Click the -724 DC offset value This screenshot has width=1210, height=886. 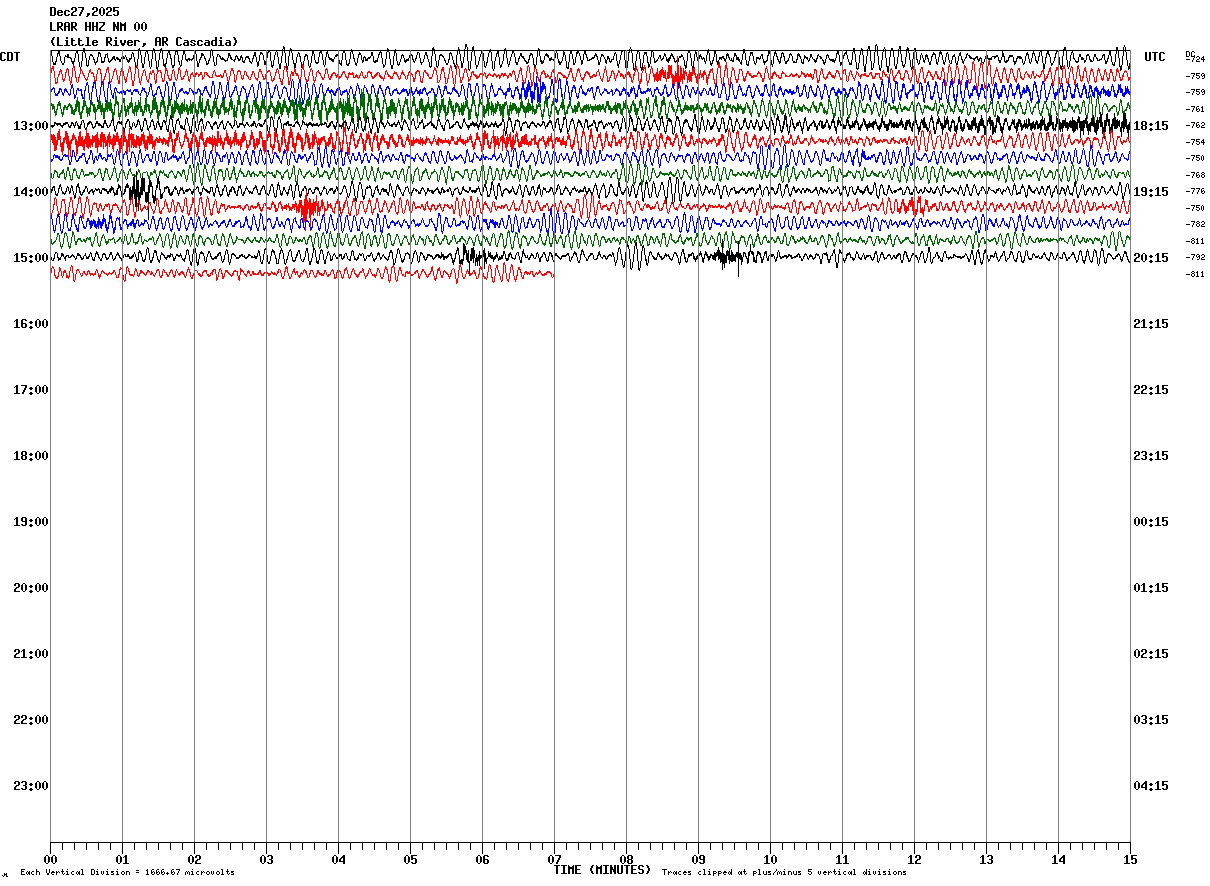pyautogui.click(x=1196, y=60)
